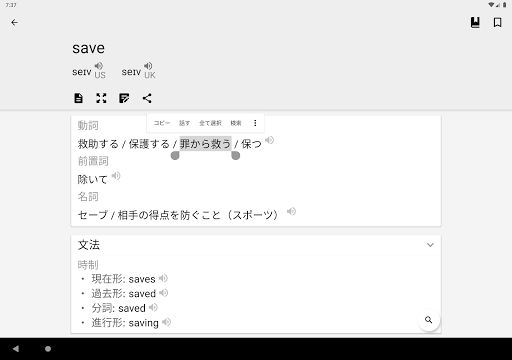Go back using the top-left arrow
512x360 pixels.
pyautogui.click(x=14, y=22)
